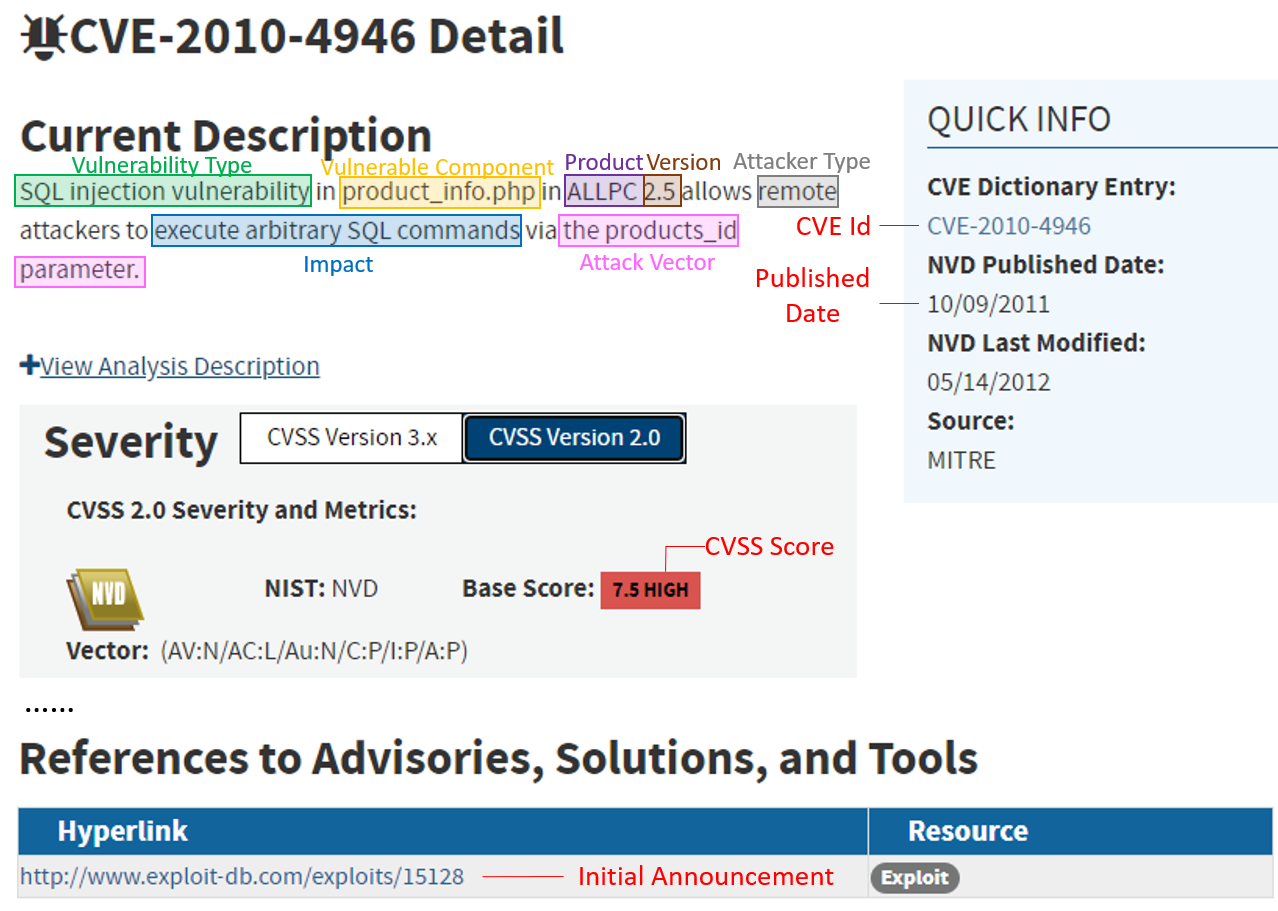Viewport: 1278px width, 911px height.
Task: Open the exploit-db.com/exploits/15128 hyperlink
Action: pyautogui.click(x=242, y=877)
